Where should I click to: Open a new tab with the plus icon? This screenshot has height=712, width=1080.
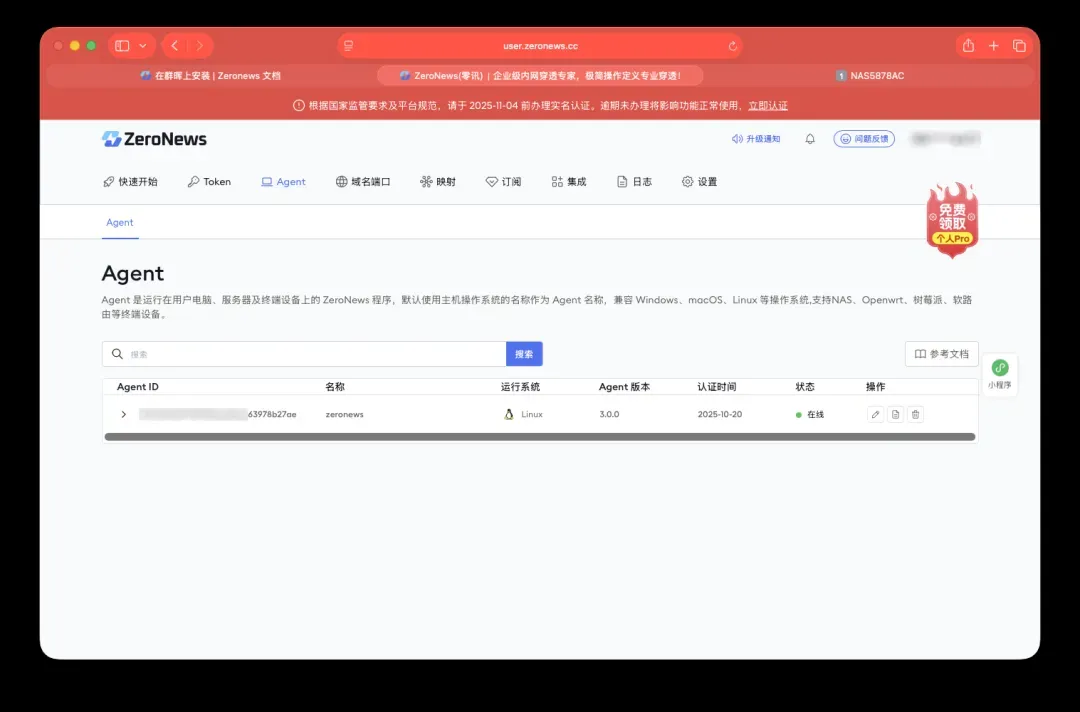[994, 46]
